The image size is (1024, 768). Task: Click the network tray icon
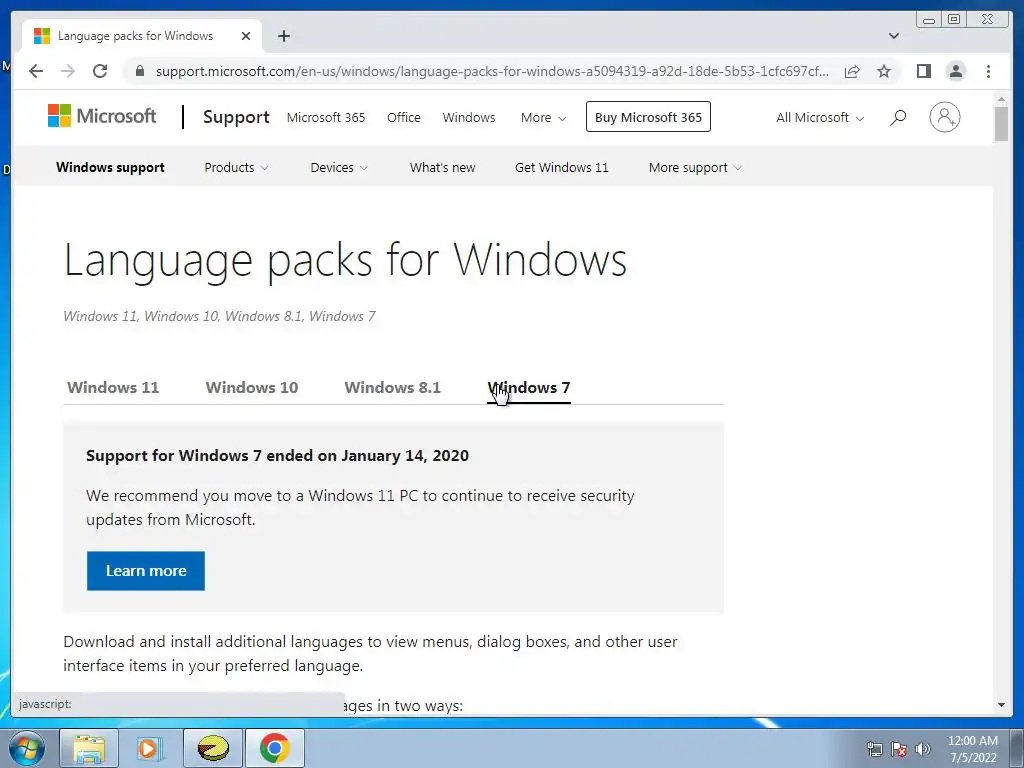pyautogui.click(x=874, y=749)
